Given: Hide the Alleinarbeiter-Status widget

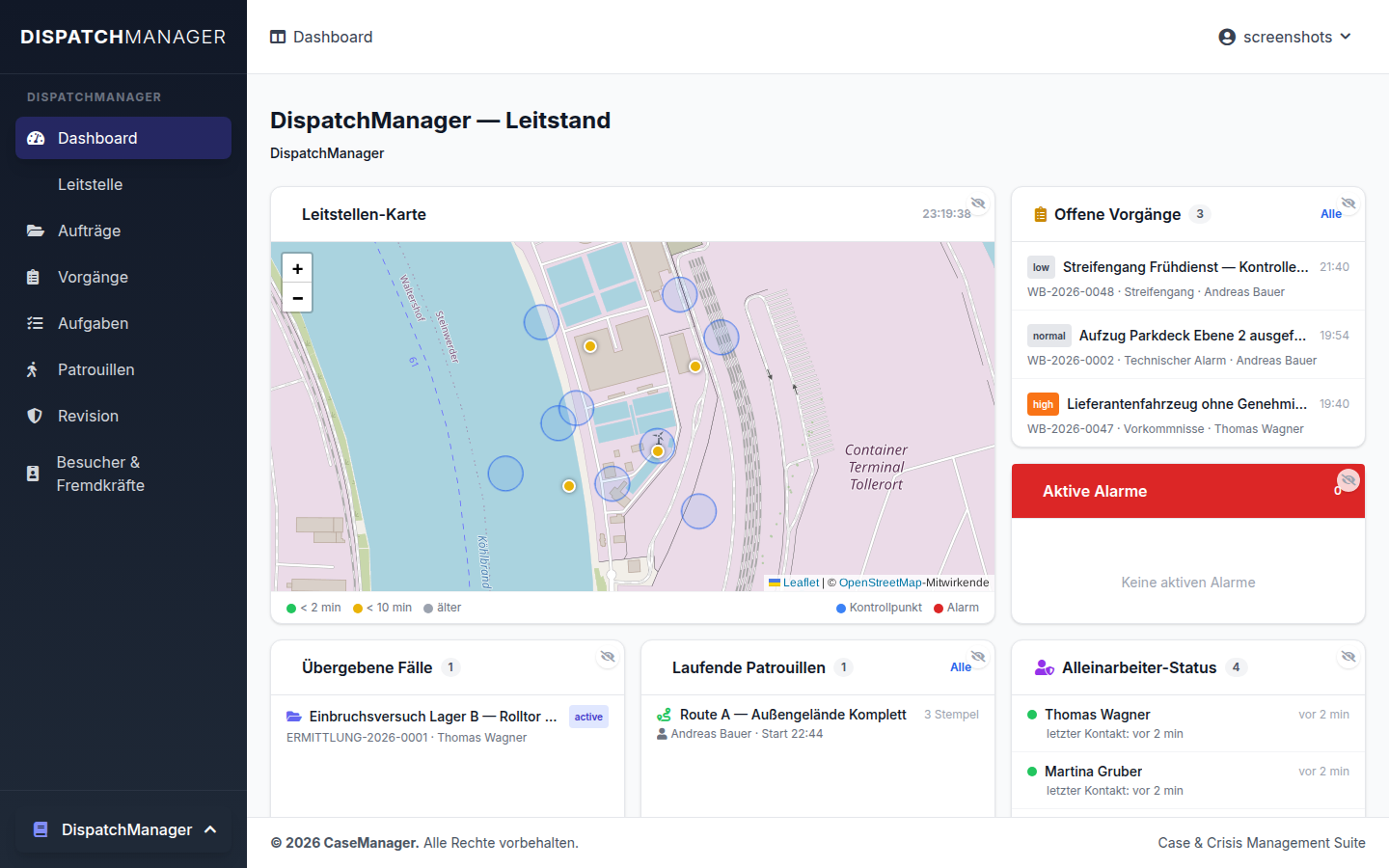Looking at the screenshot, I should [x=1348, y=657].
